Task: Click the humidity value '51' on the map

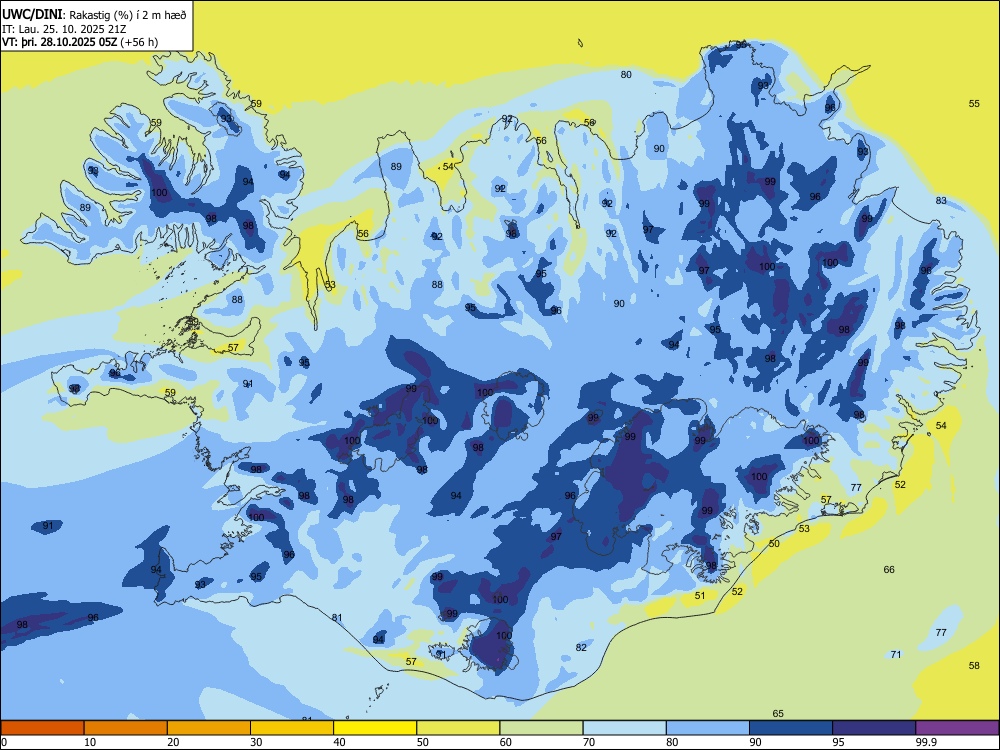Action: pos(700,595)
